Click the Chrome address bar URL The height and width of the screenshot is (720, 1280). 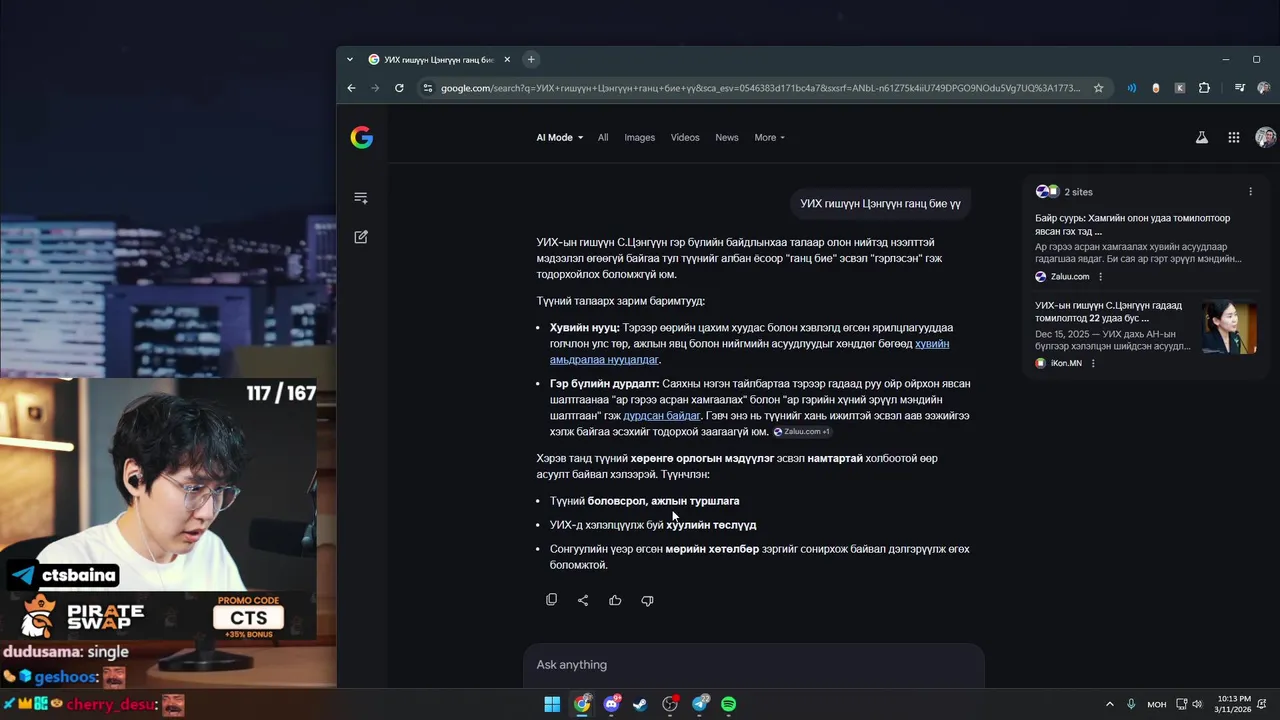tap(760, 88)
